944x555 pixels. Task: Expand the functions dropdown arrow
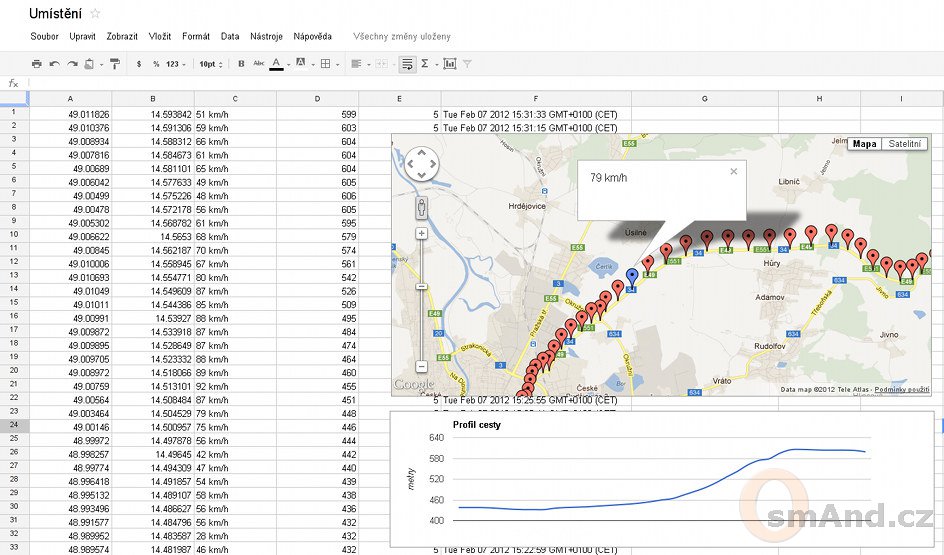coord(436,64)
